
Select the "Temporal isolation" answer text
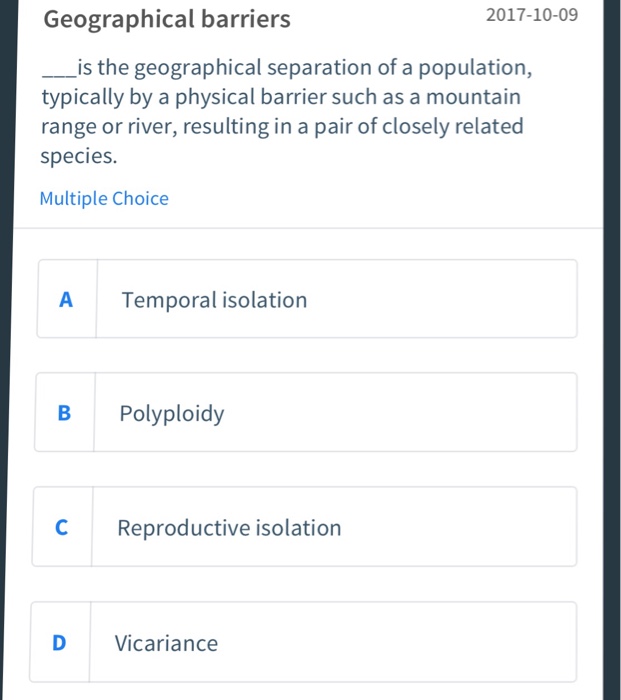point(214,300)
